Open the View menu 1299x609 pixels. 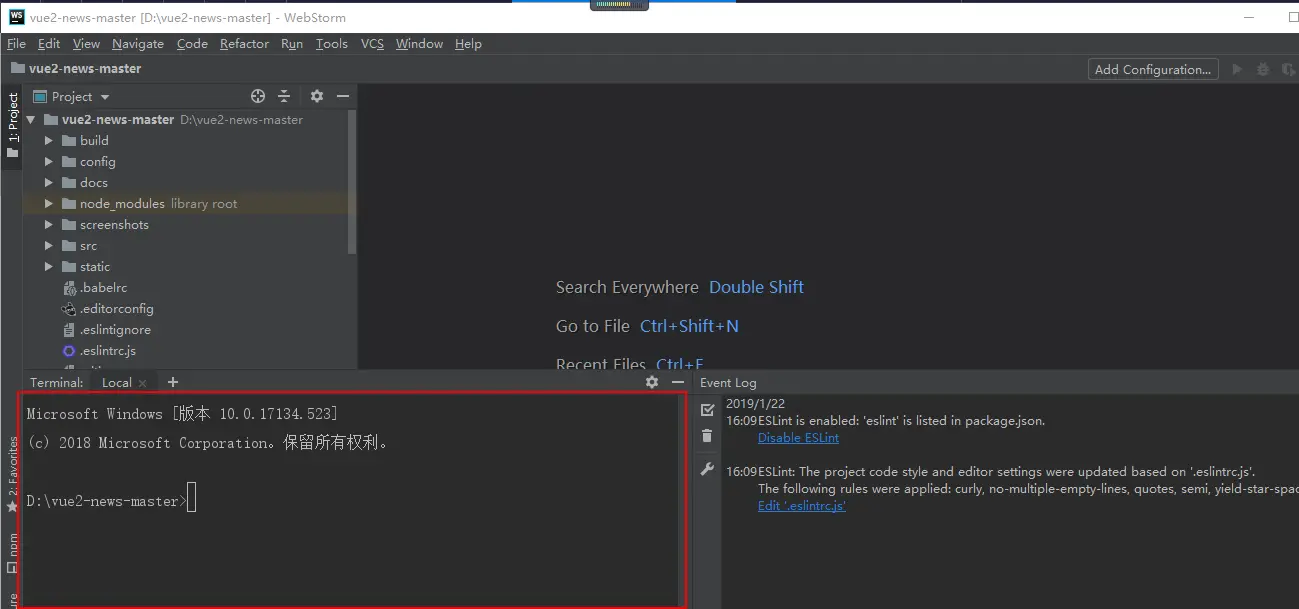pyautogui.click(x=87, y=44)
